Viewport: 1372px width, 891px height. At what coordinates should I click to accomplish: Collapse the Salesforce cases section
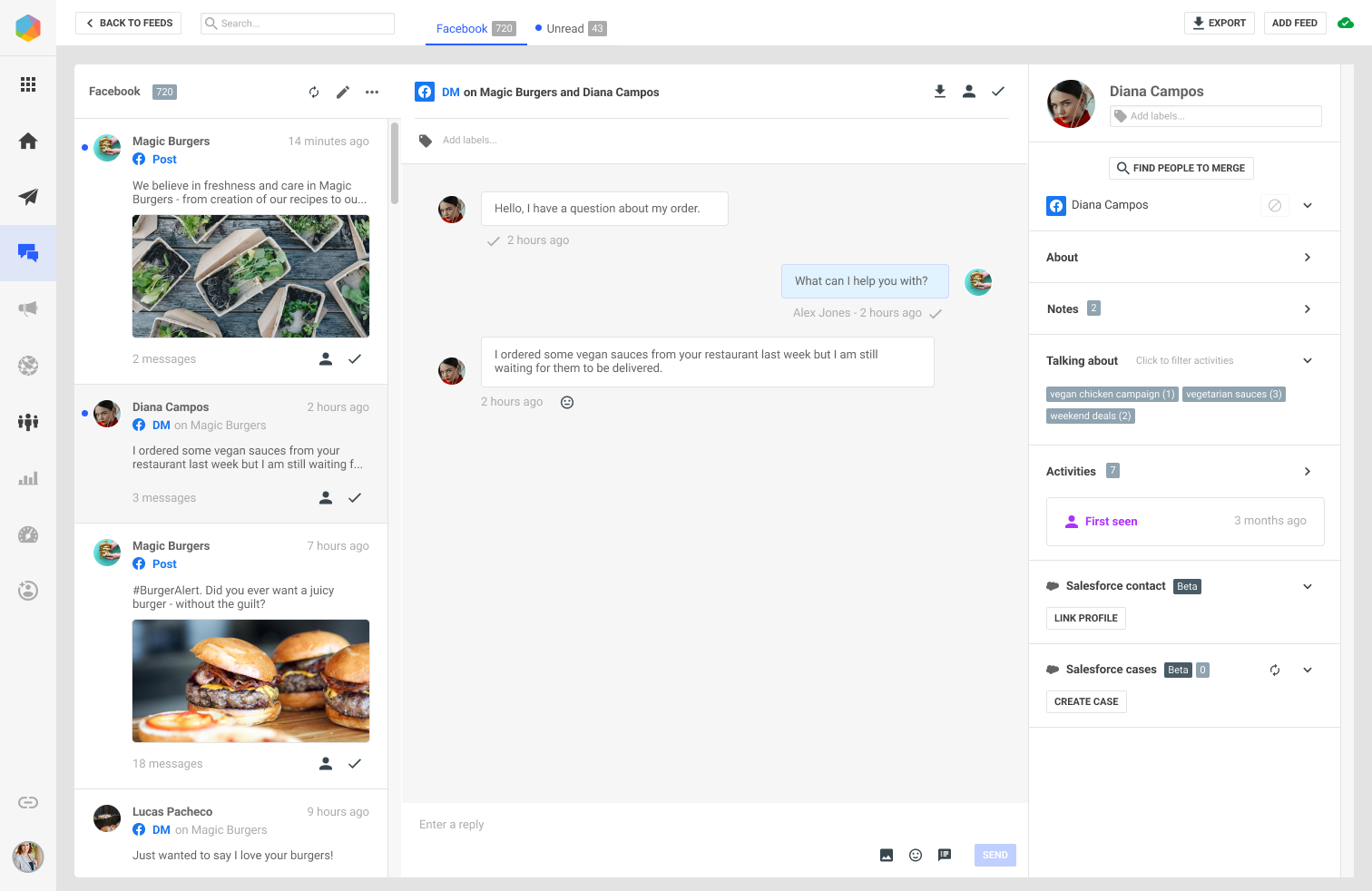click(x=1308, y=671)
